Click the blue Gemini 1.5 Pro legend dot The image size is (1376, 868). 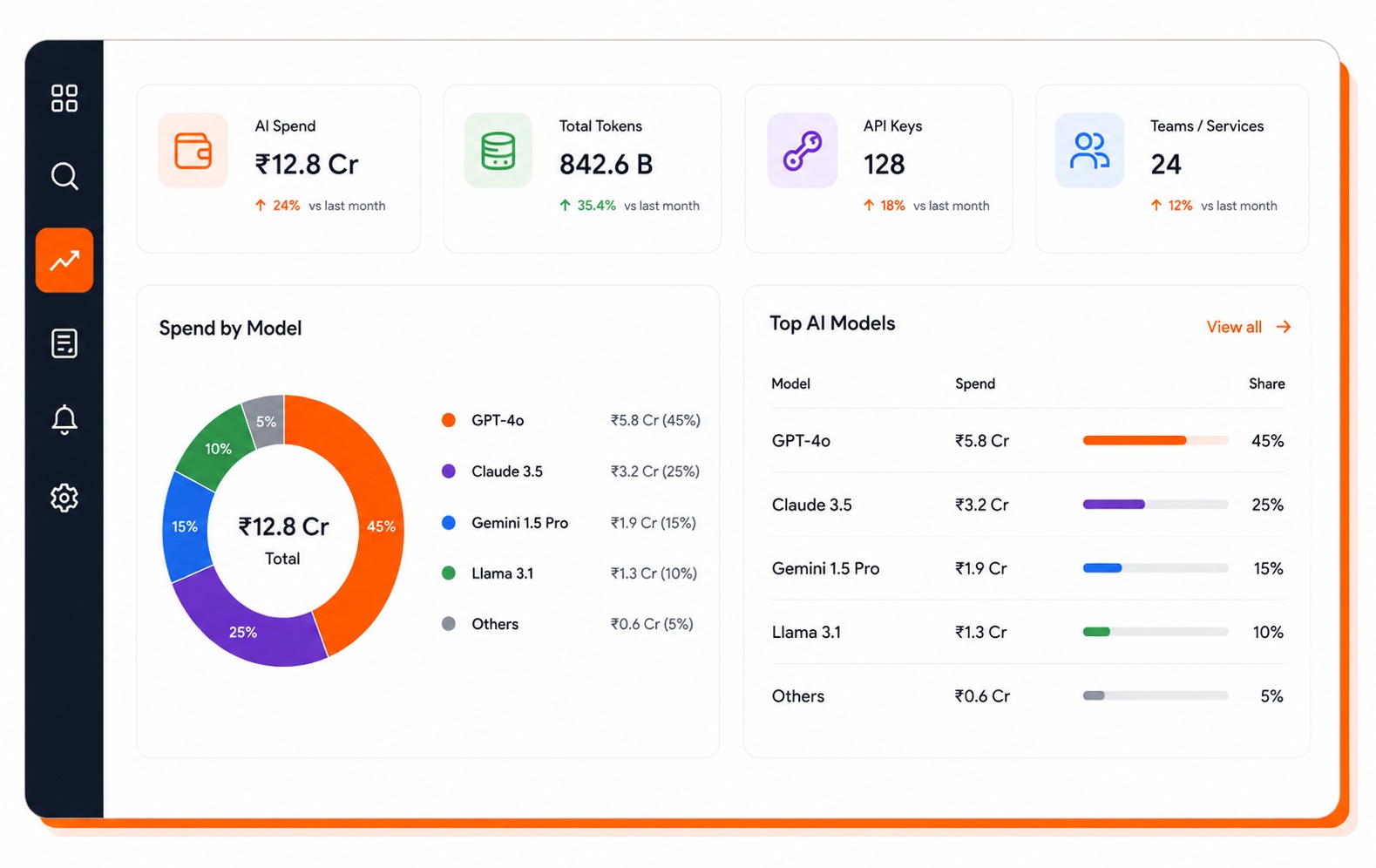click(449, 523)
